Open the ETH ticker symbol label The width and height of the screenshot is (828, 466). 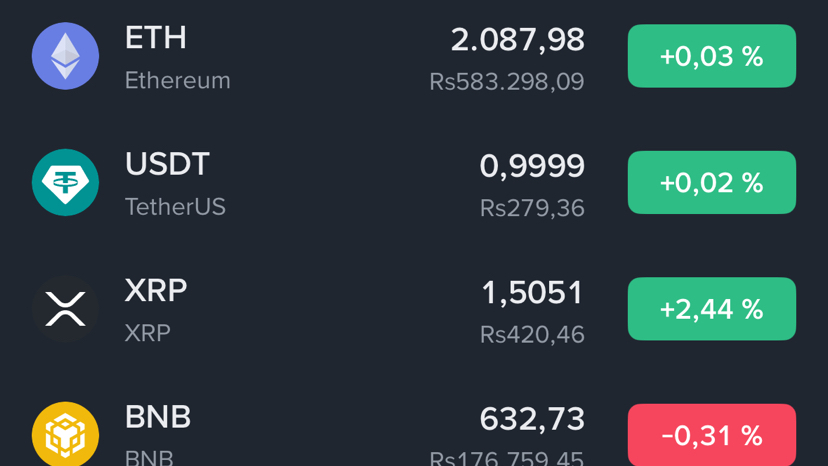[155, 38]
